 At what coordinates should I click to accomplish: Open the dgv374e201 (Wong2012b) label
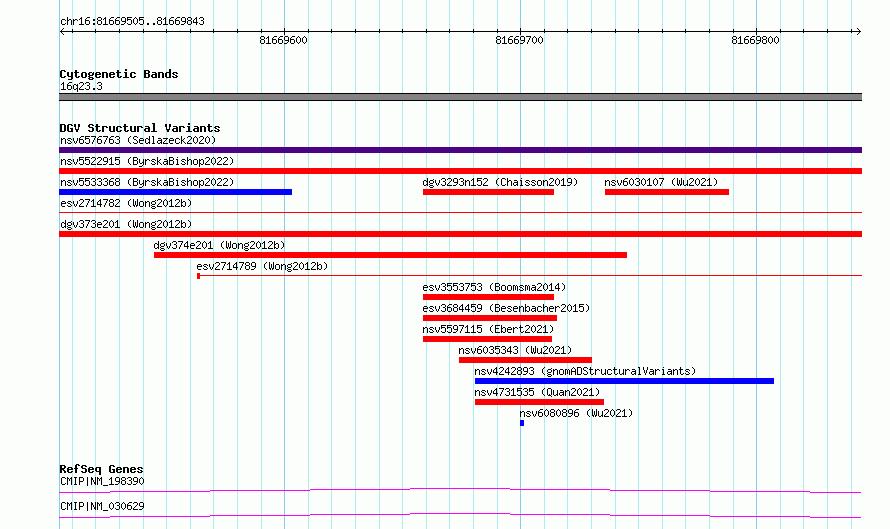click(x=219, y=245)
